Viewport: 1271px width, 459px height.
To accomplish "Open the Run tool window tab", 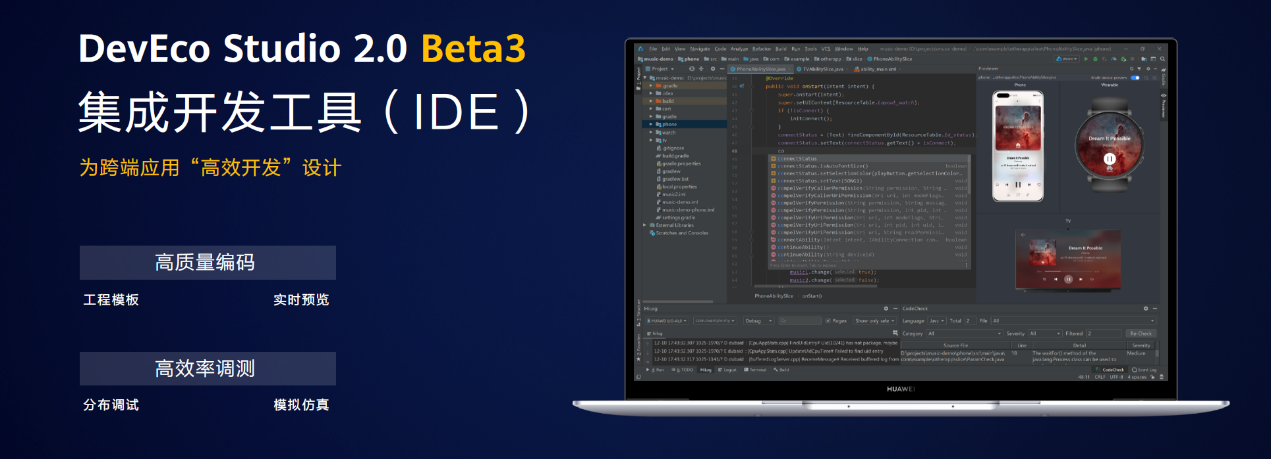I will (655, 370).
